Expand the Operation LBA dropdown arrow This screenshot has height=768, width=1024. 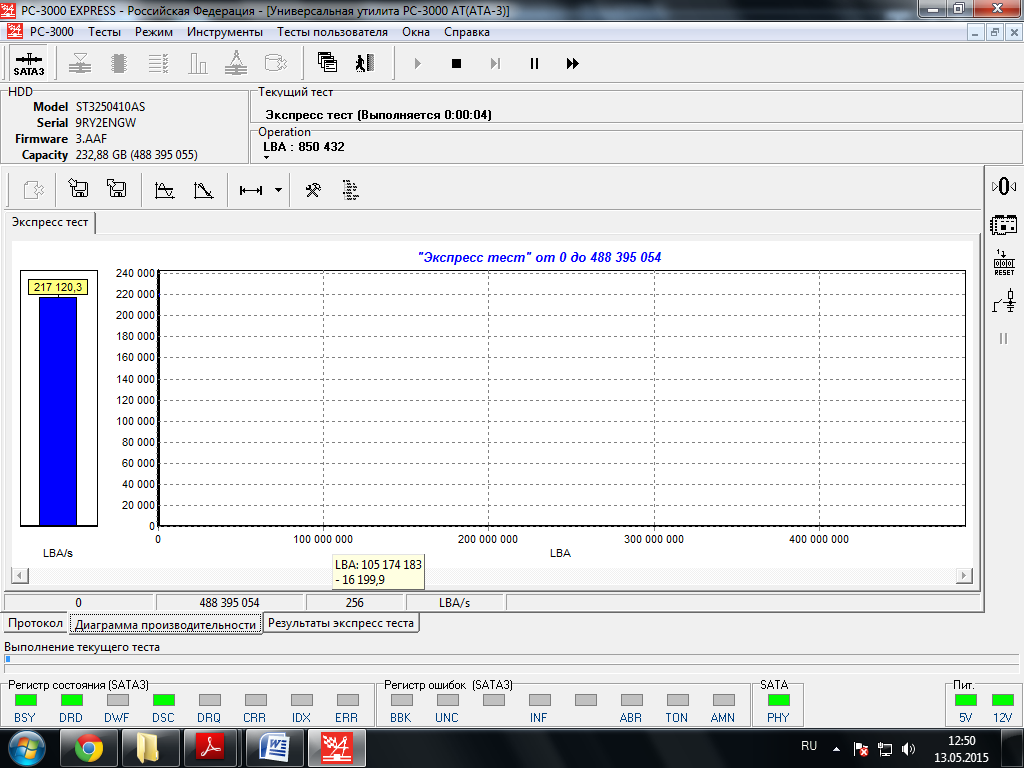point(266,157)
